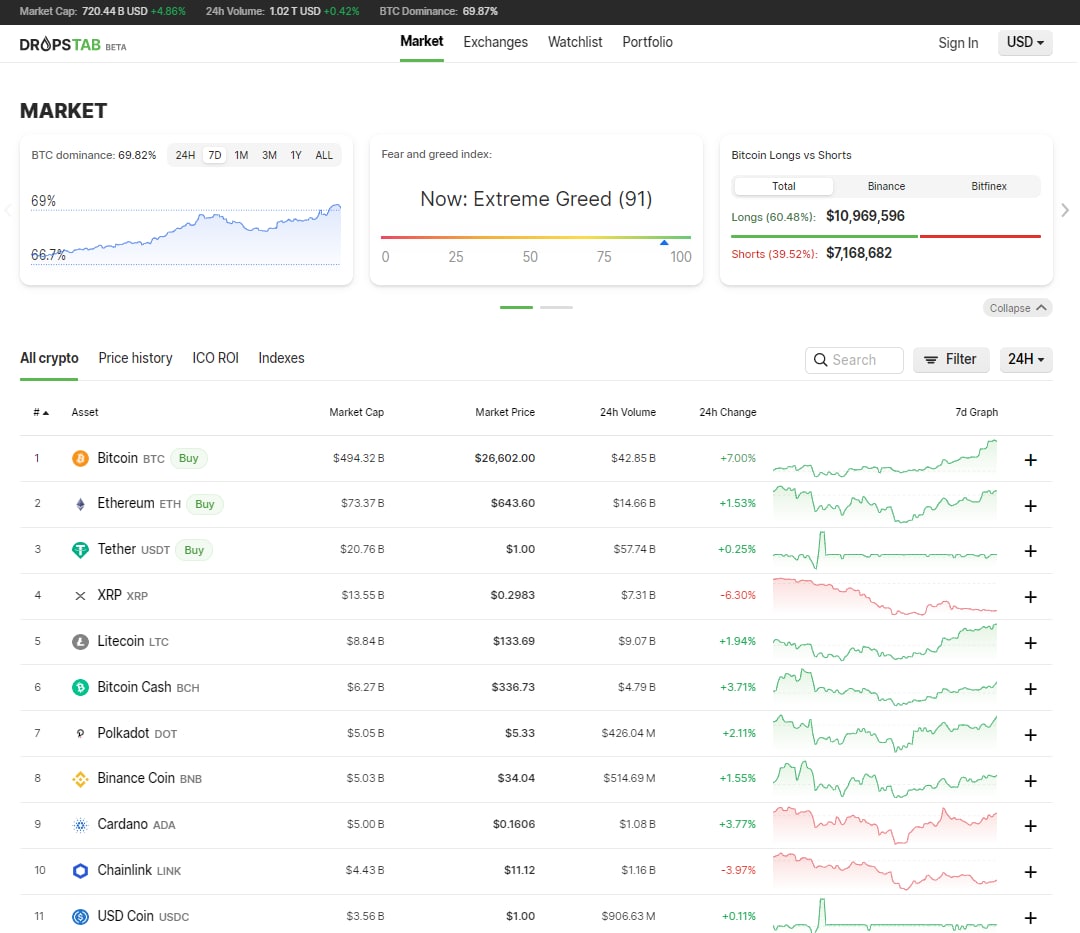Select the 24H range for BTC dominance

pyautogui.click(x=185, y=156)
